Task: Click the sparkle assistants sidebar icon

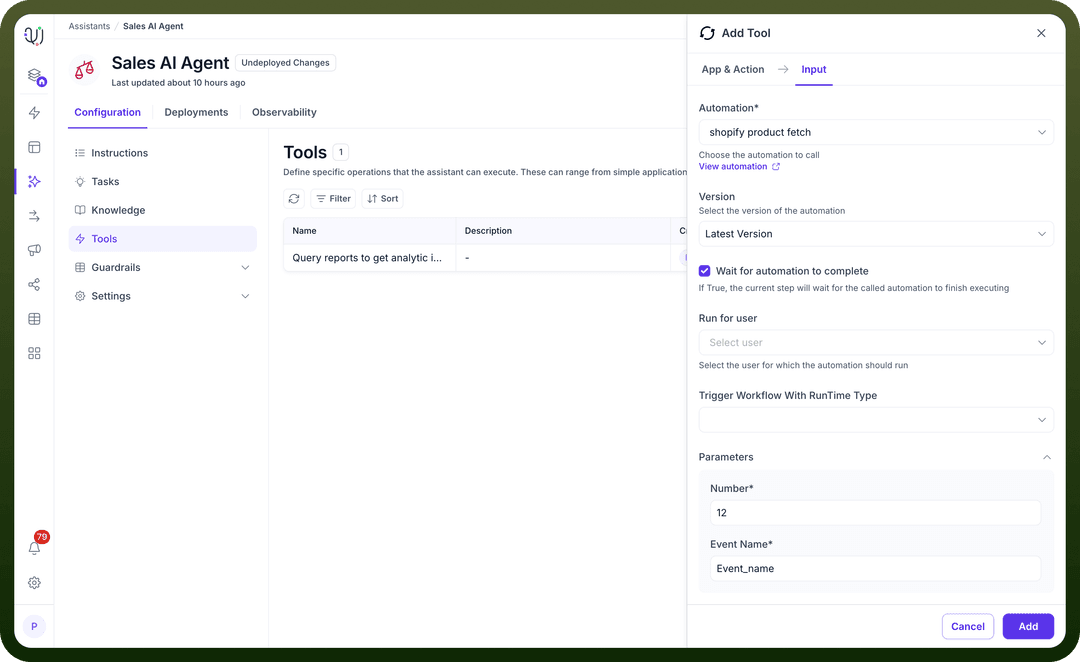Action: click(34, 181)
